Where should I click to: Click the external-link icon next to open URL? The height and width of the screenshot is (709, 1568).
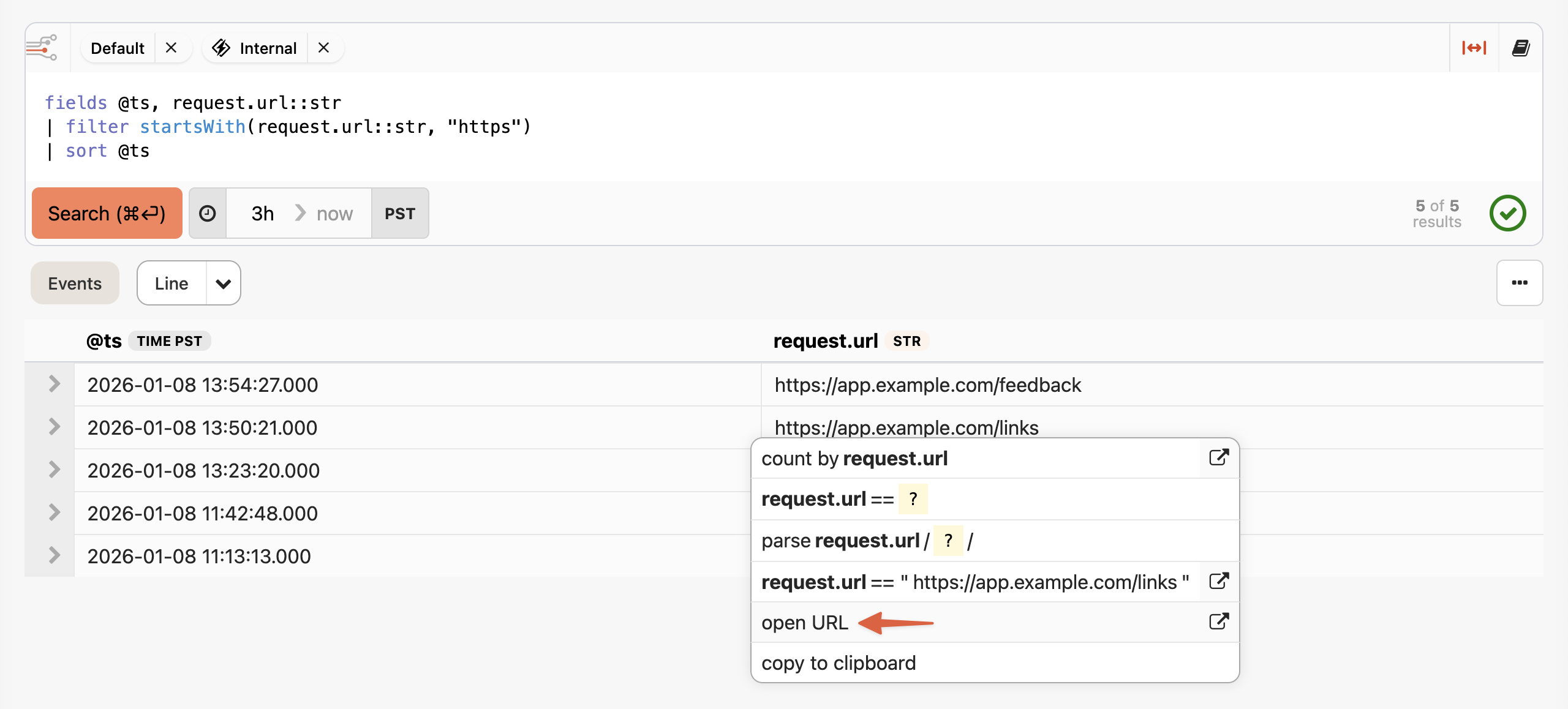1219,621
